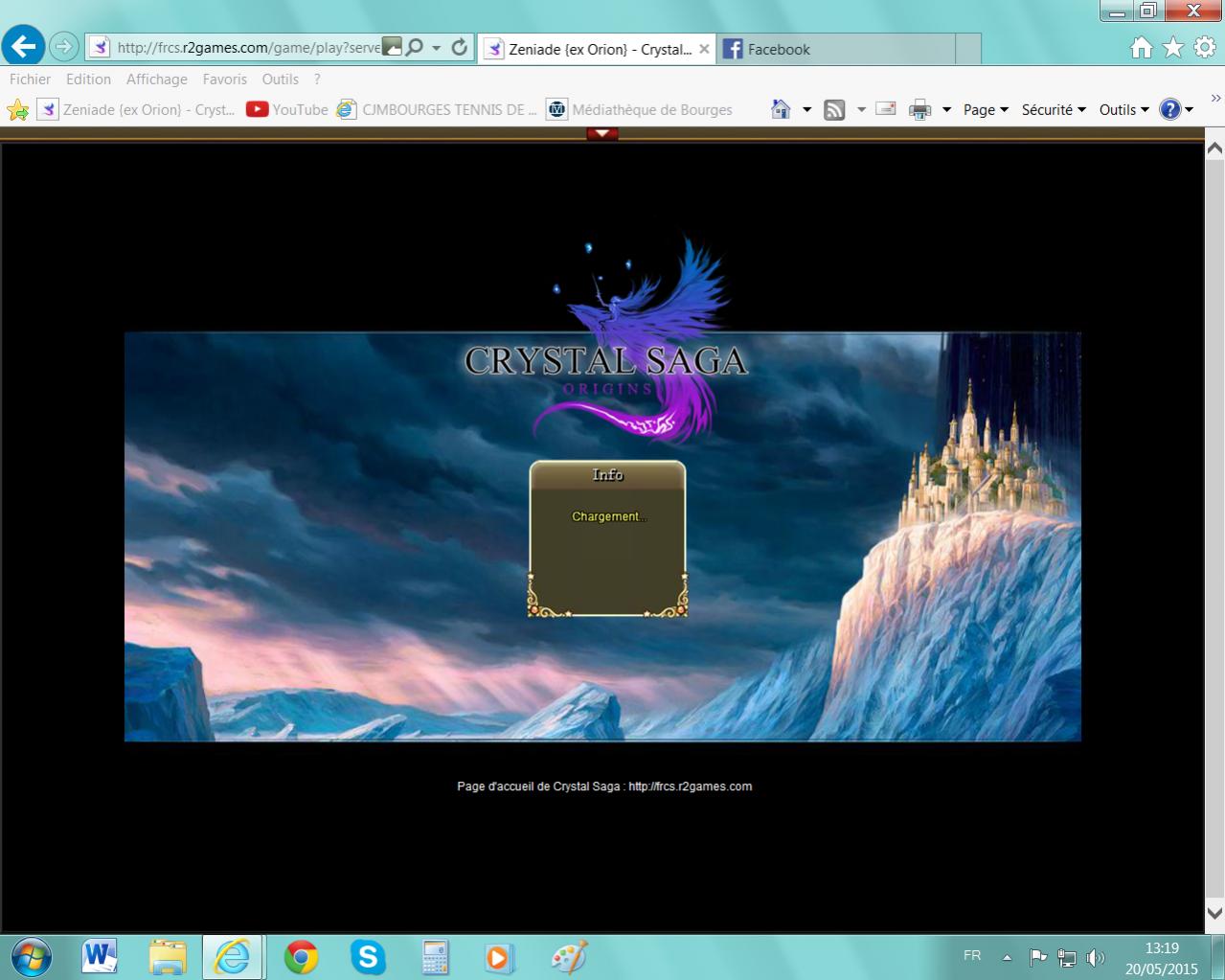This screenshot has width=1225, height=980.
Task: Open the Fichier menu
Action: coord(31,80)
